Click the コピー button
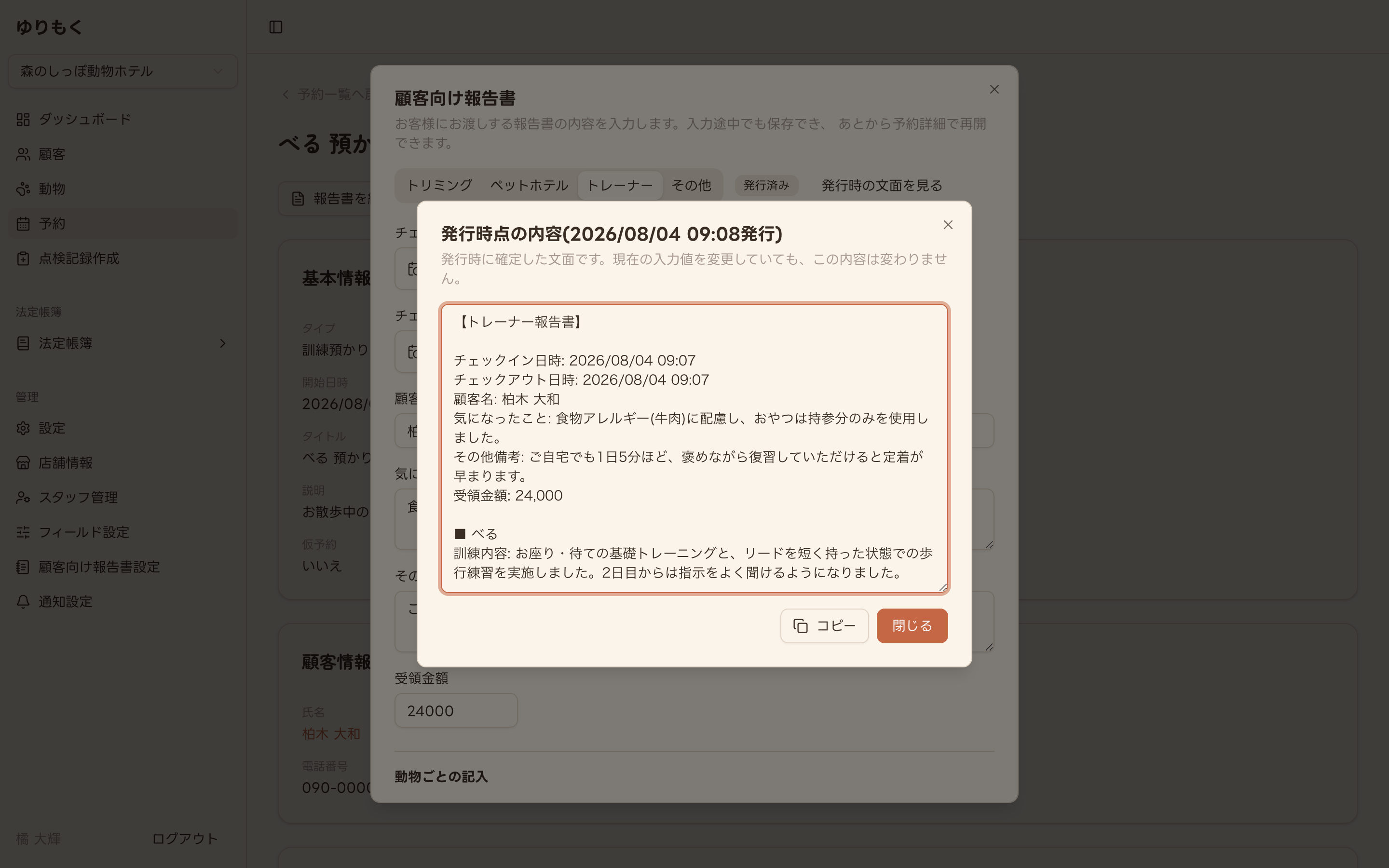Image resolution: width=1389 pixels, height=868 pixels. pos(824,626)
